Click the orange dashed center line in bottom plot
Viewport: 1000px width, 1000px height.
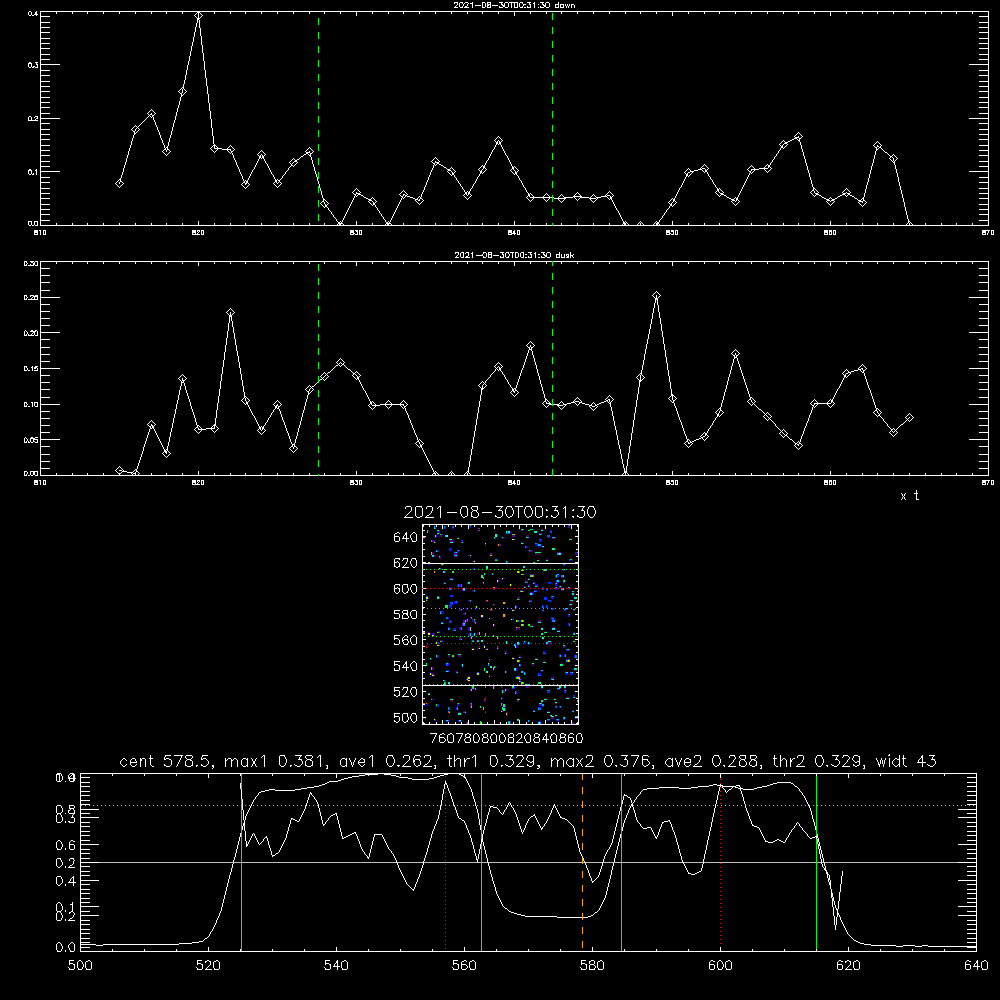coord(582,861)
